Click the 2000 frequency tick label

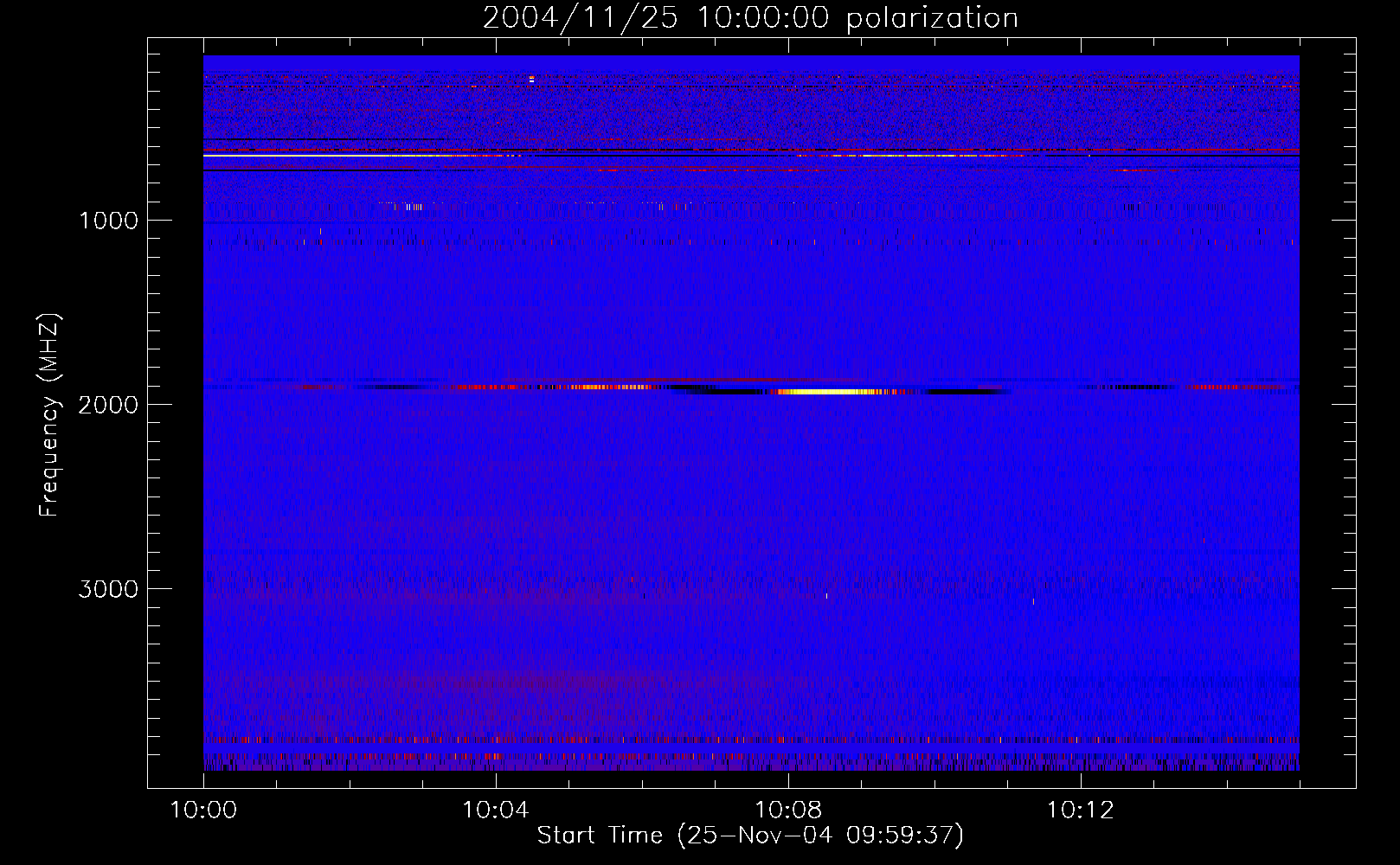click(x=108, y=405)
